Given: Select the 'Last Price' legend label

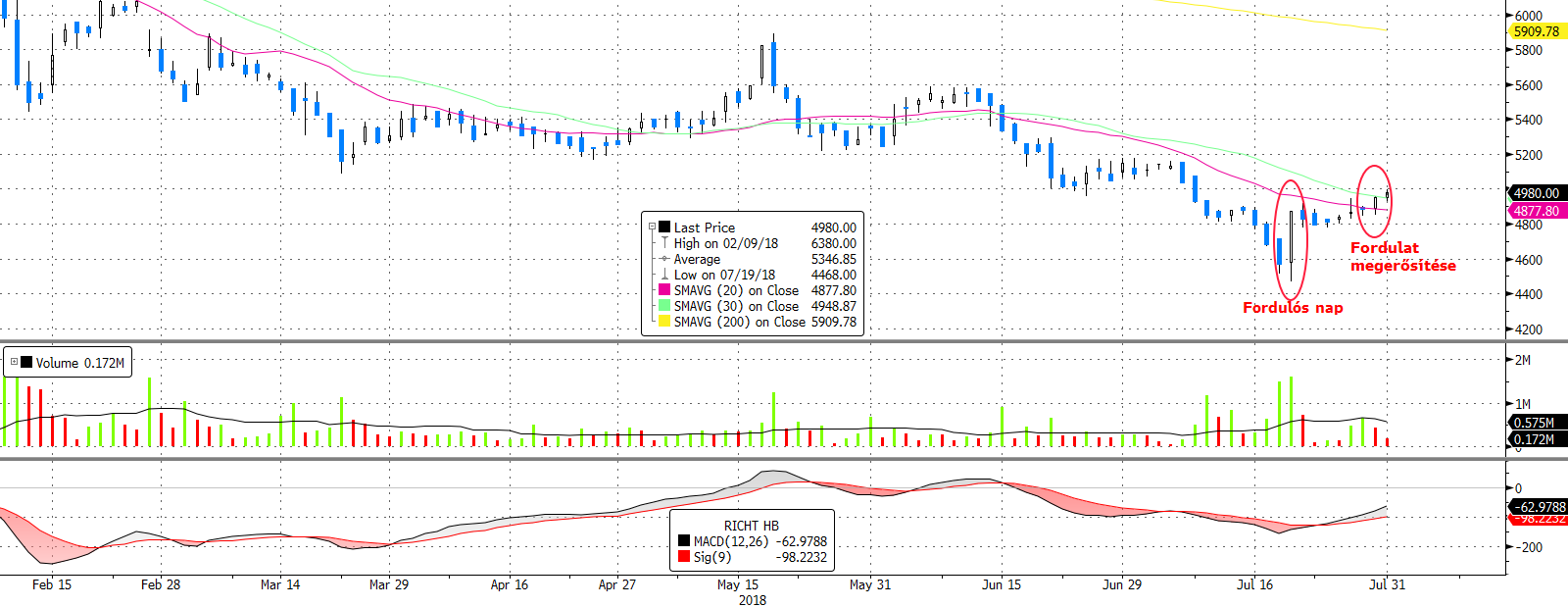Looking at the screenshot, I should [704, 228].
